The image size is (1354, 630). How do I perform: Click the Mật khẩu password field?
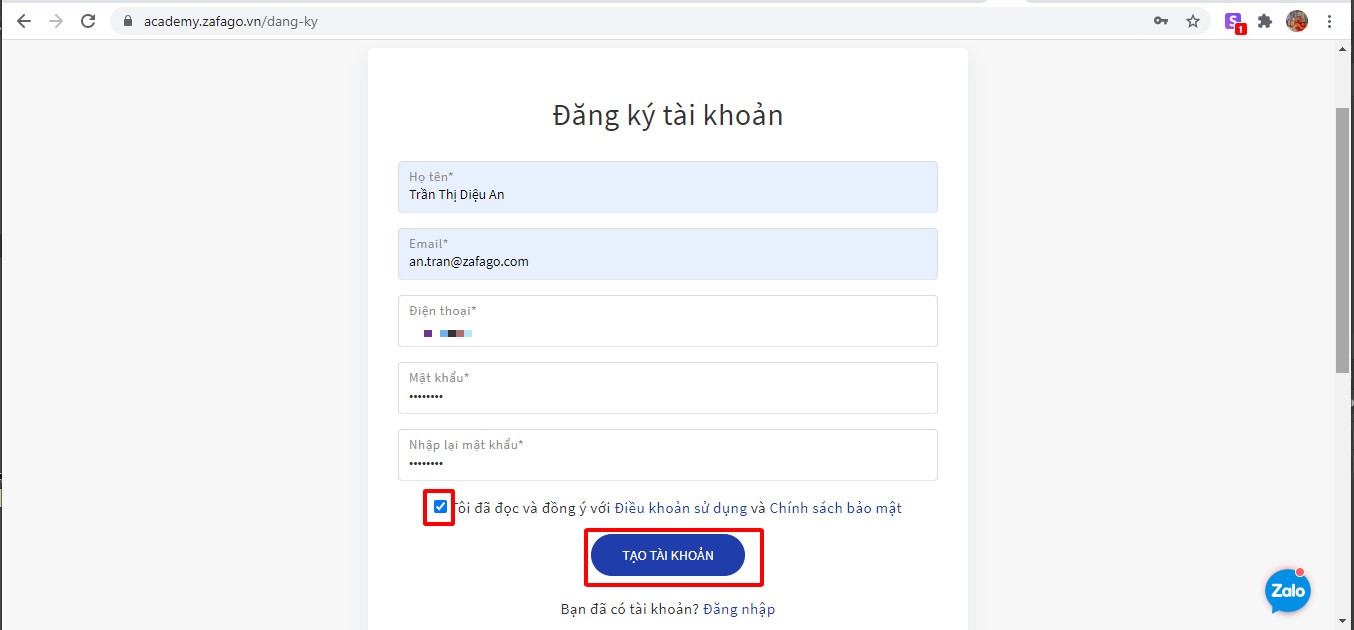pyautogui.click(x=668, y=388)
